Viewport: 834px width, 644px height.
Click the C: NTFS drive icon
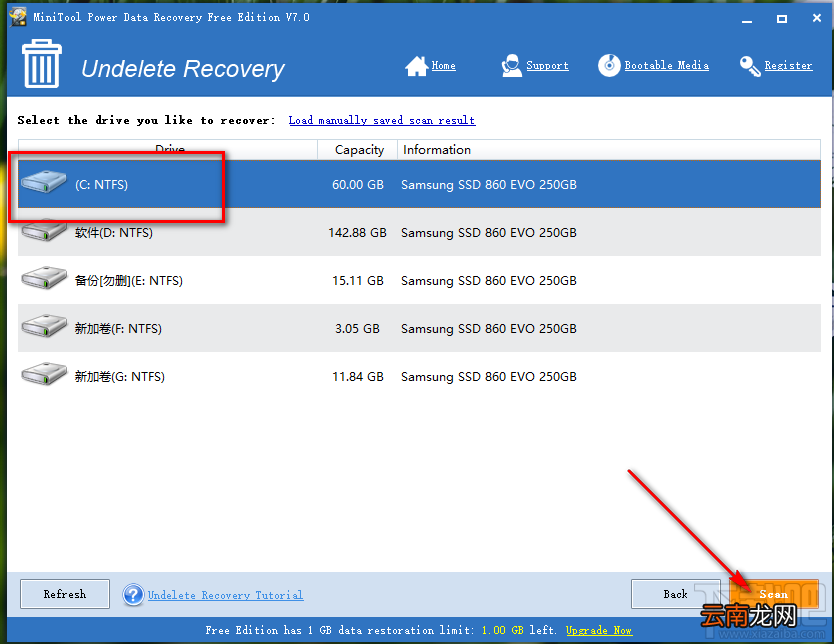click(x=44, y=181)
